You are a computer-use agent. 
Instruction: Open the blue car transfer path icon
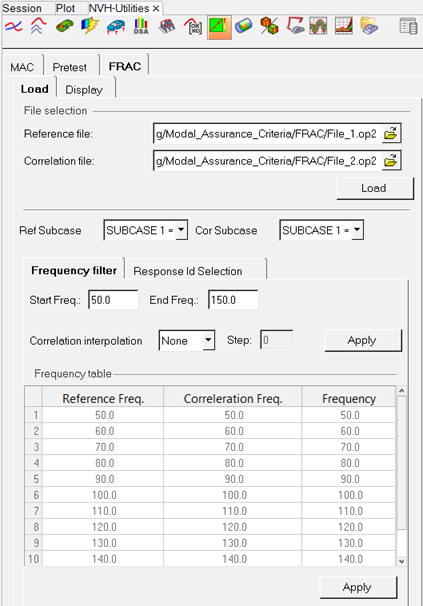pos(116,27)
